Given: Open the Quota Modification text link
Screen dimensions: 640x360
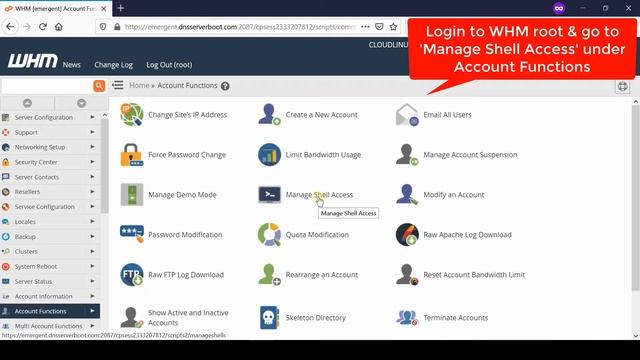Looking at the screenshot, I should [317, 235].
